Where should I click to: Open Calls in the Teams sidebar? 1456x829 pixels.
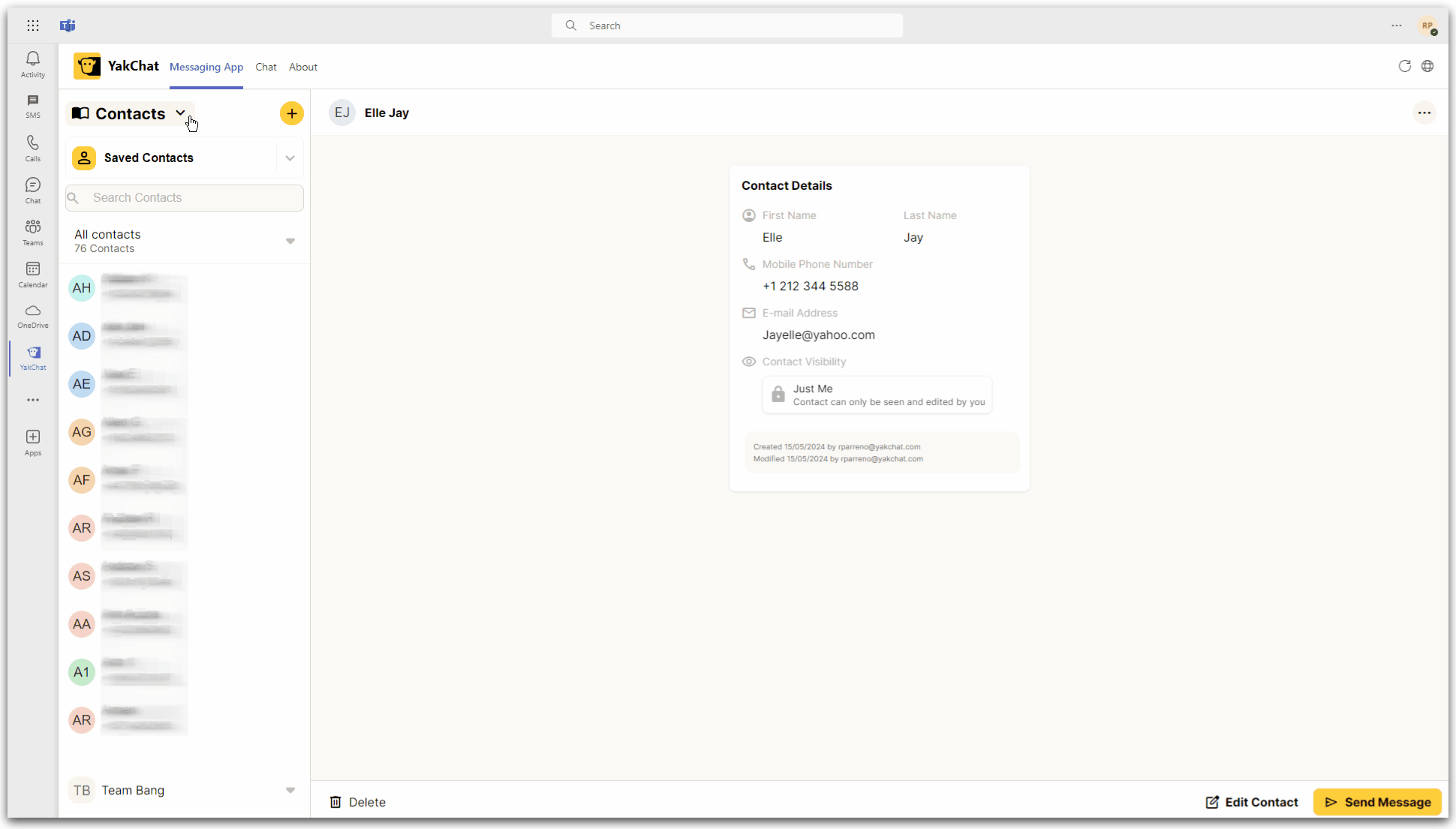click(33, 148)
